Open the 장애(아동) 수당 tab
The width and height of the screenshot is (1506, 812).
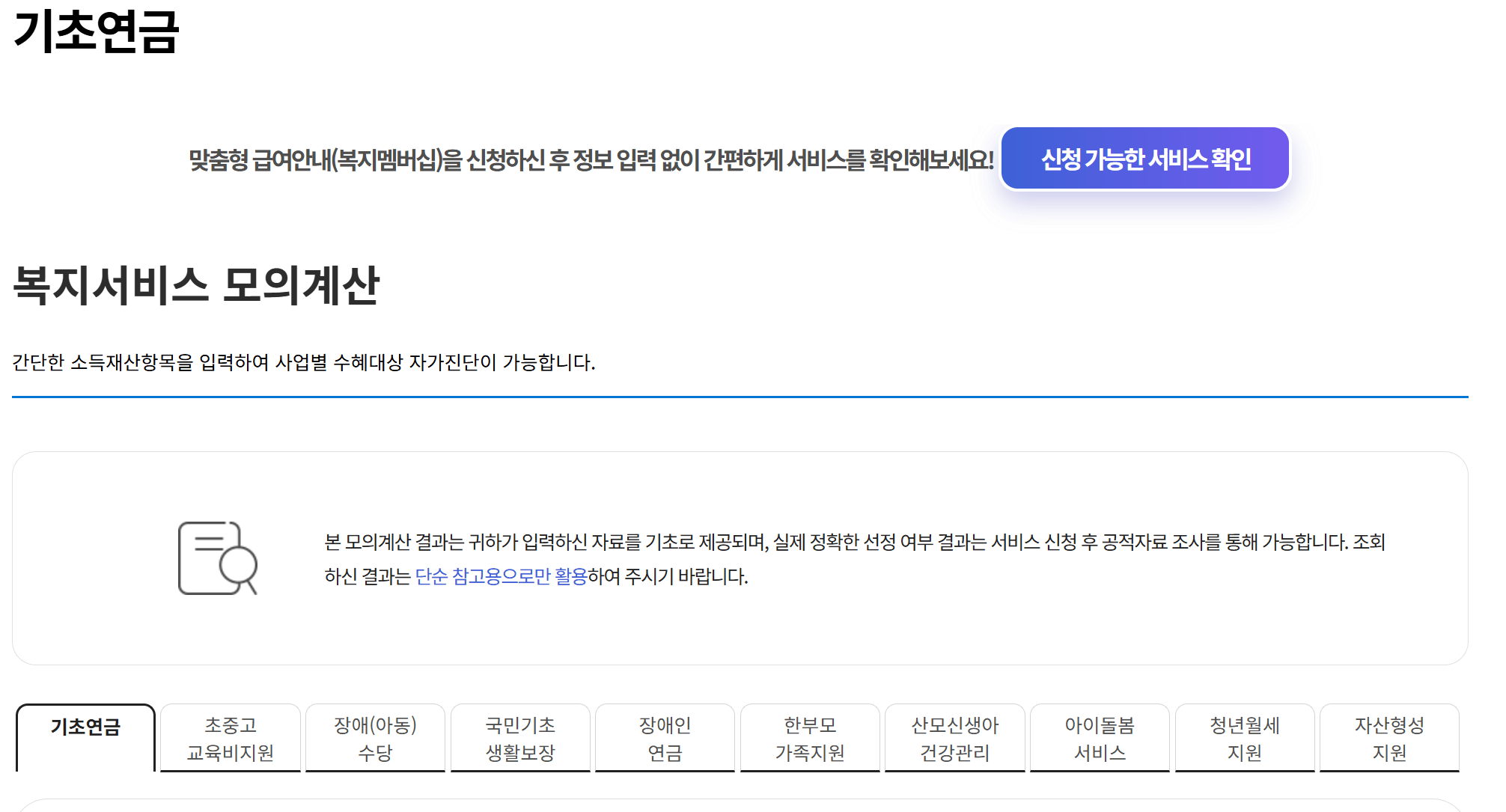[x=374, y=737]
